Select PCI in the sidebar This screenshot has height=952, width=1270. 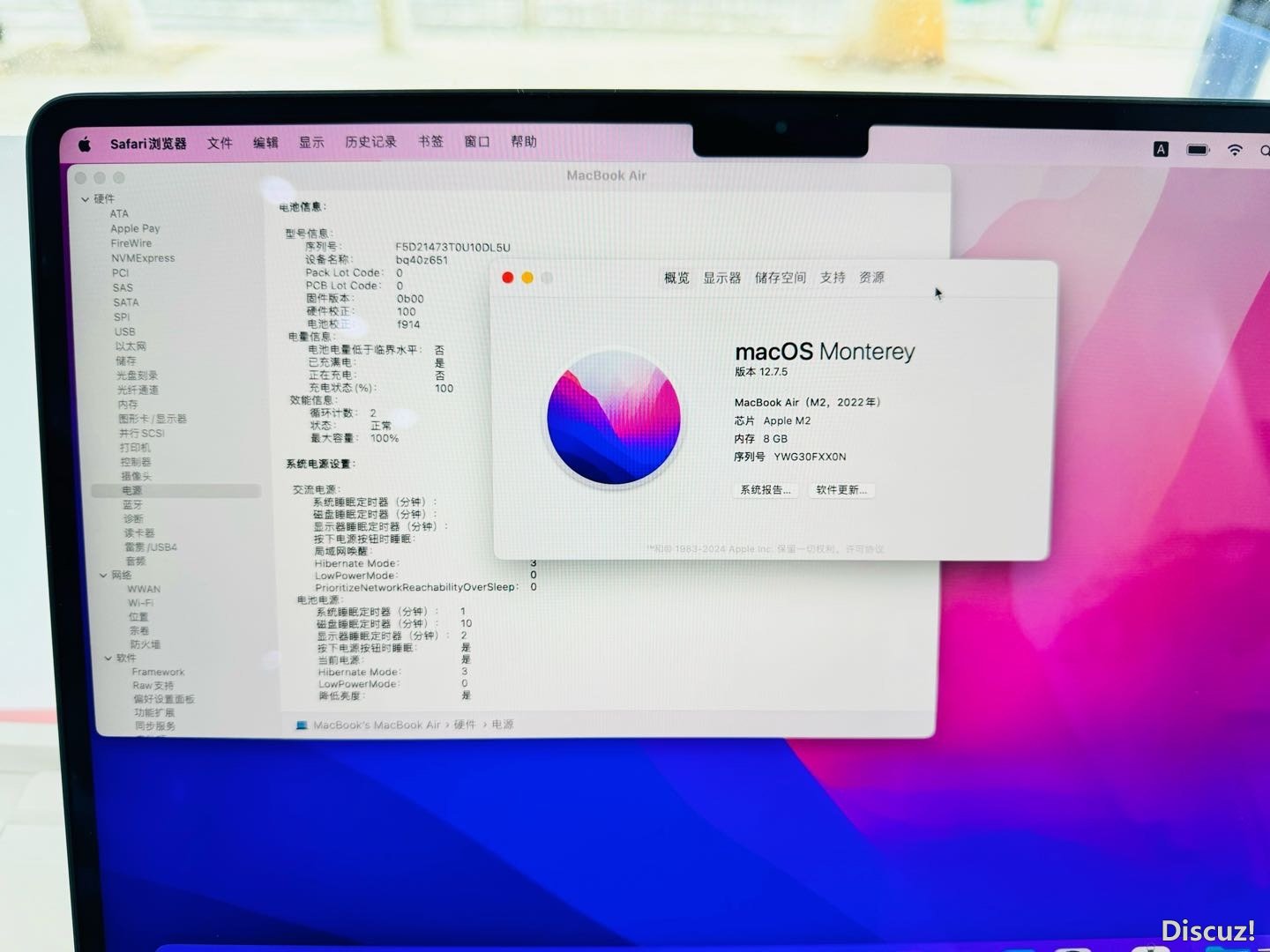pyautogui.click(x=121, y=273)
